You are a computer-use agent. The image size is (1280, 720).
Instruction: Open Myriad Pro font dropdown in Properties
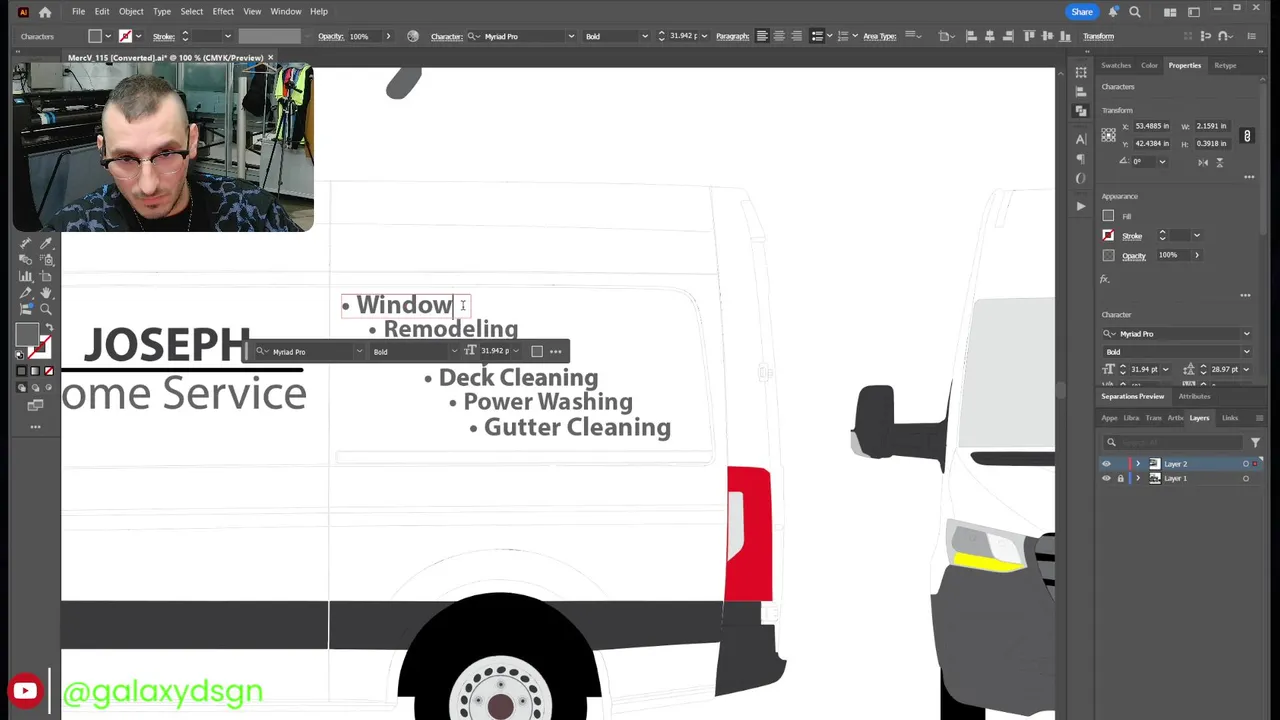click(1246, 334)
